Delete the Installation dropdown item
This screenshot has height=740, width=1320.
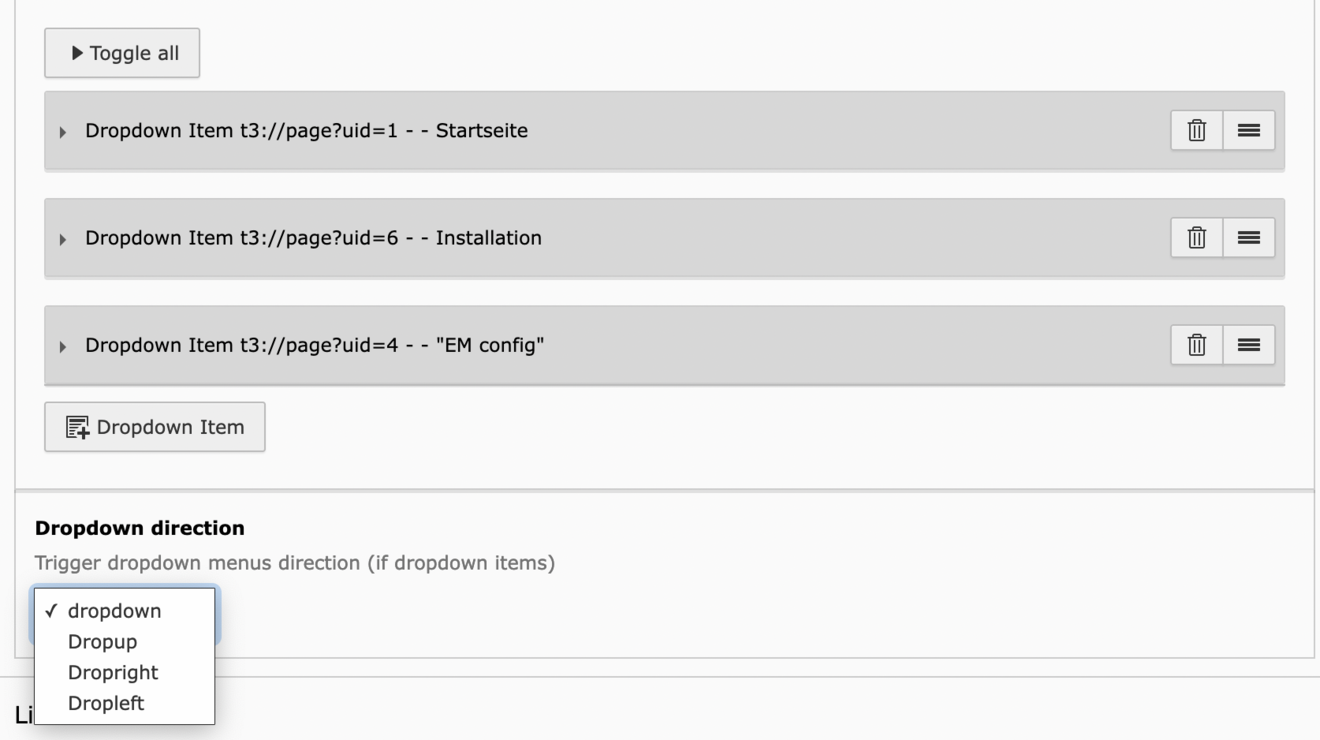[x=1196, y=237]
